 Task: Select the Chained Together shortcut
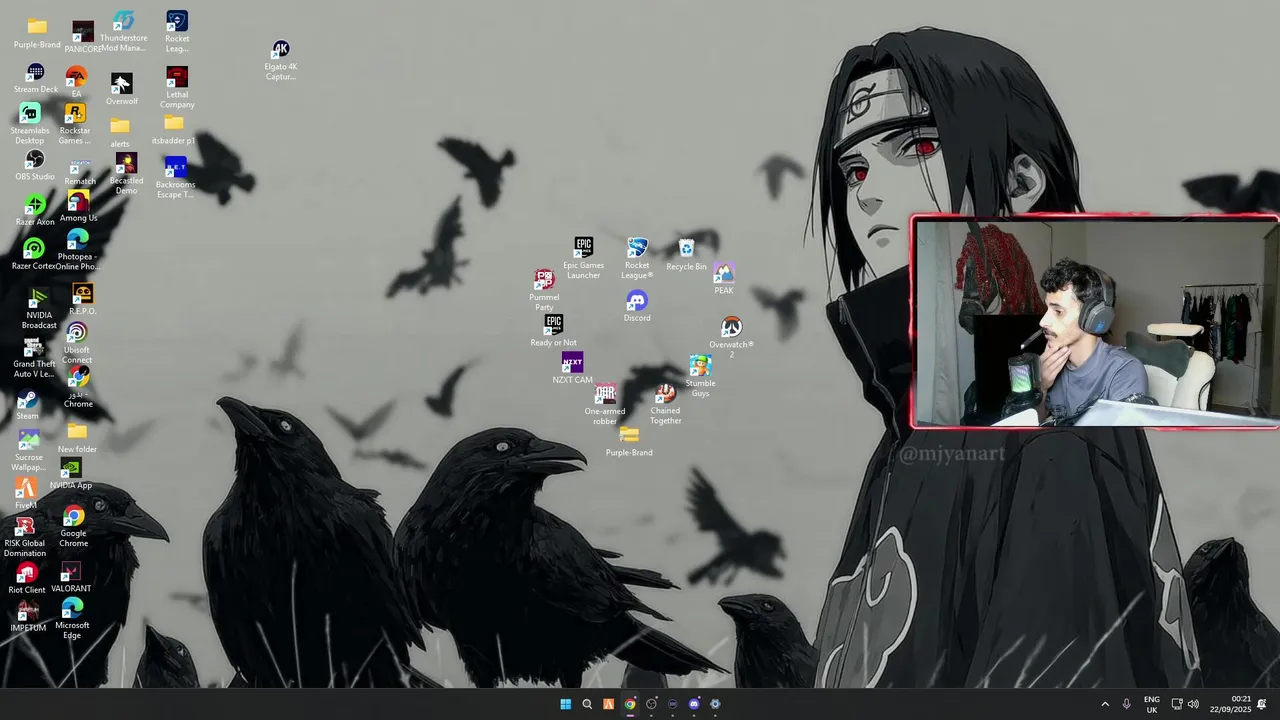click(665, 404)
